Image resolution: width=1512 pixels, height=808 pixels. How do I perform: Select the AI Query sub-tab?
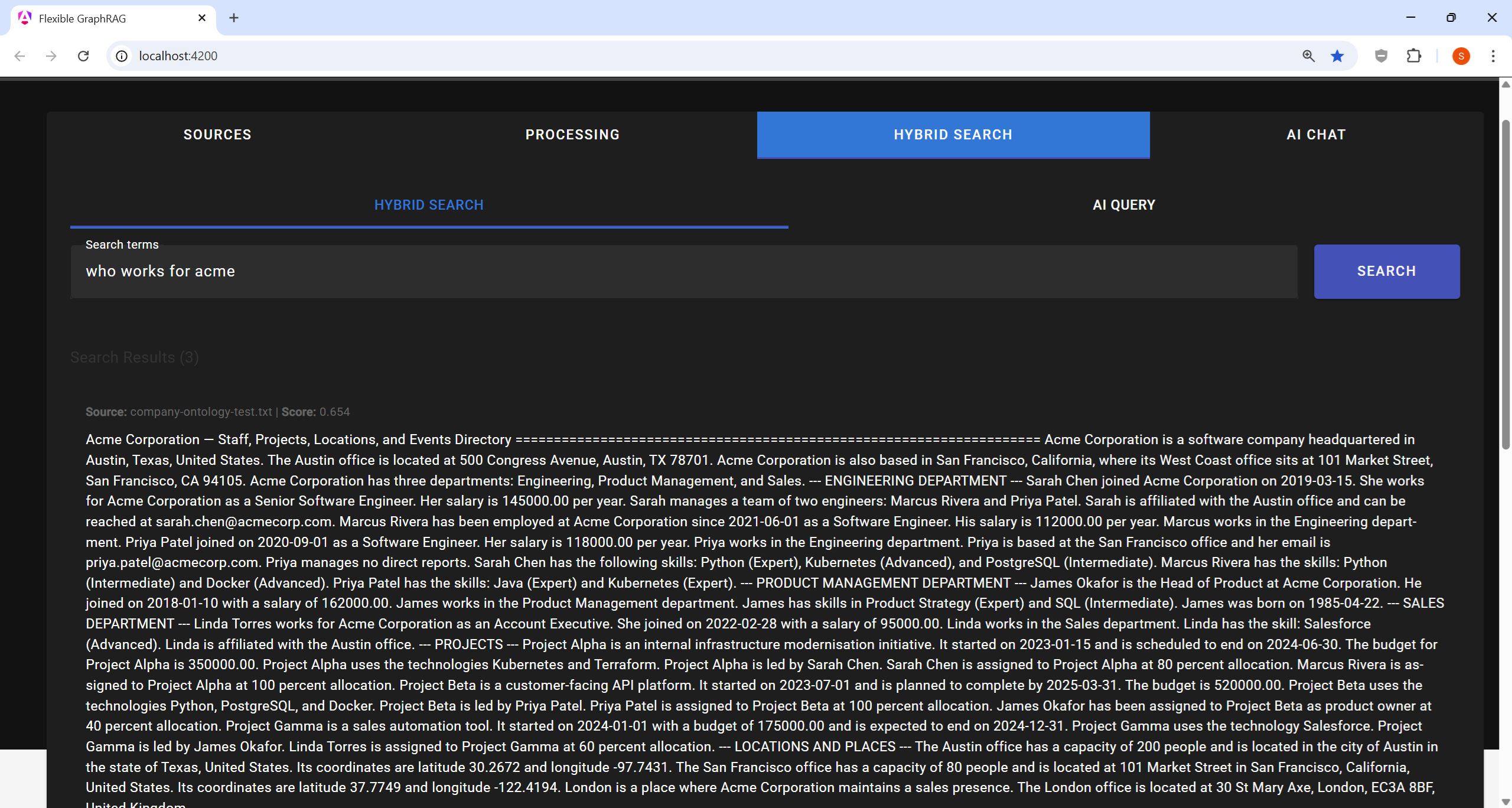(x=1123, y=205)
